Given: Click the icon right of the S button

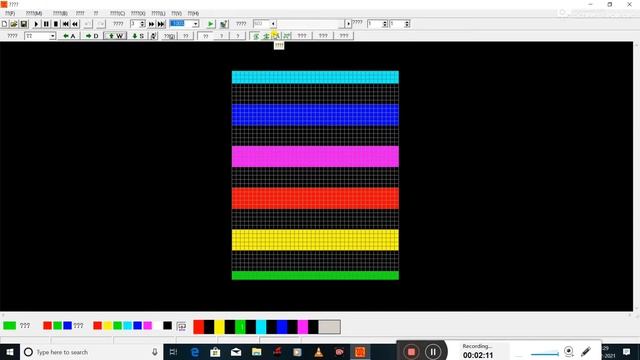Looking at the screenshot, I should point(153,36).
